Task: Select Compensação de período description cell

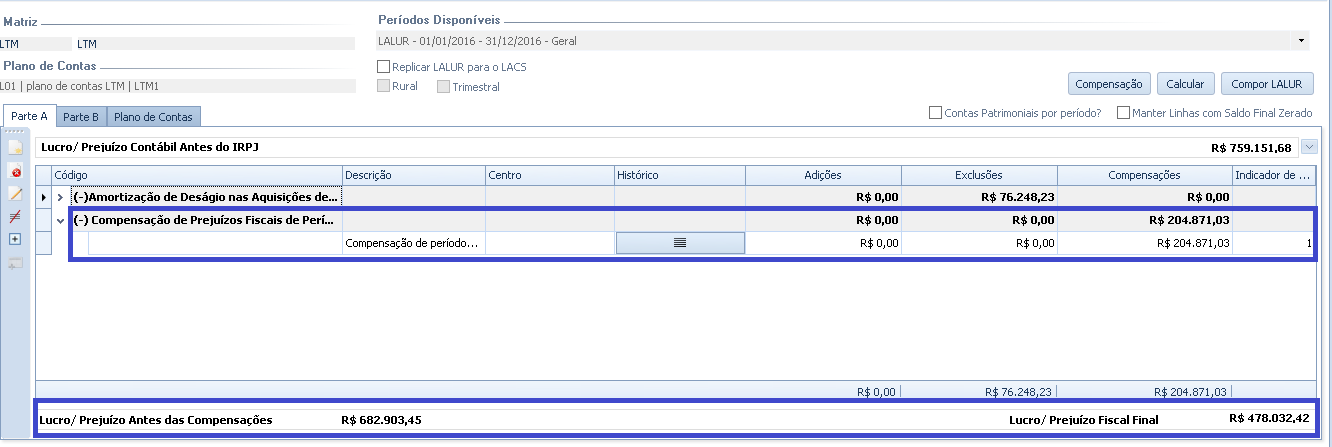Action: pyautogui.click(x=414, y=243)
